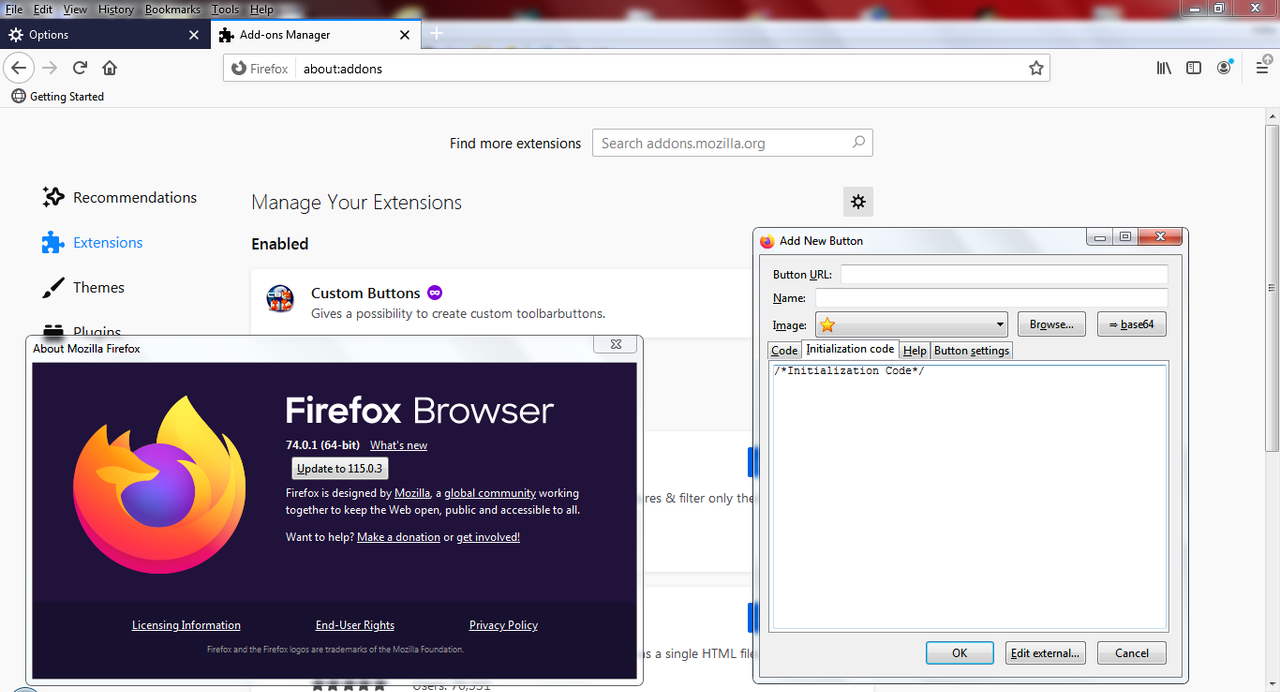Image resolution: width=1280 pixels, height=692 pixels.
Task: Open the File menu
Action: pyautogui.click(x=14, y=9)
